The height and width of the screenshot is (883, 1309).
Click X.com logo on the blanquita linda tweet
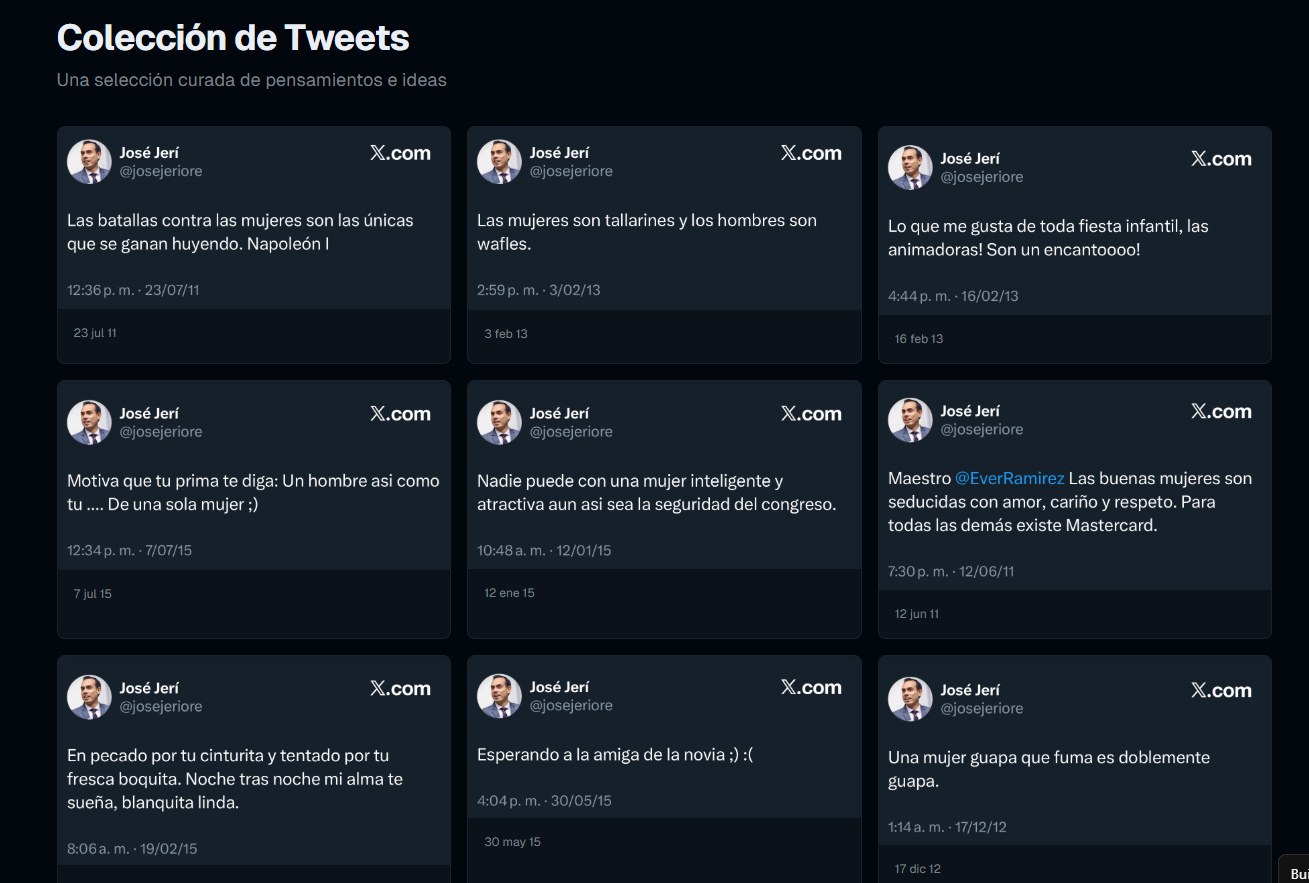point(400,689)
